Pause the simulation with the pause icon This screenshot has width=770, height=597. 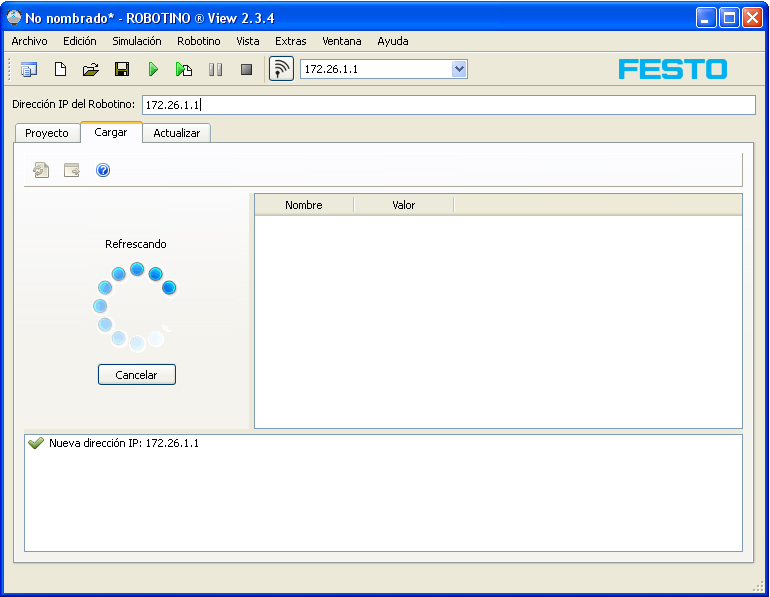215,69
